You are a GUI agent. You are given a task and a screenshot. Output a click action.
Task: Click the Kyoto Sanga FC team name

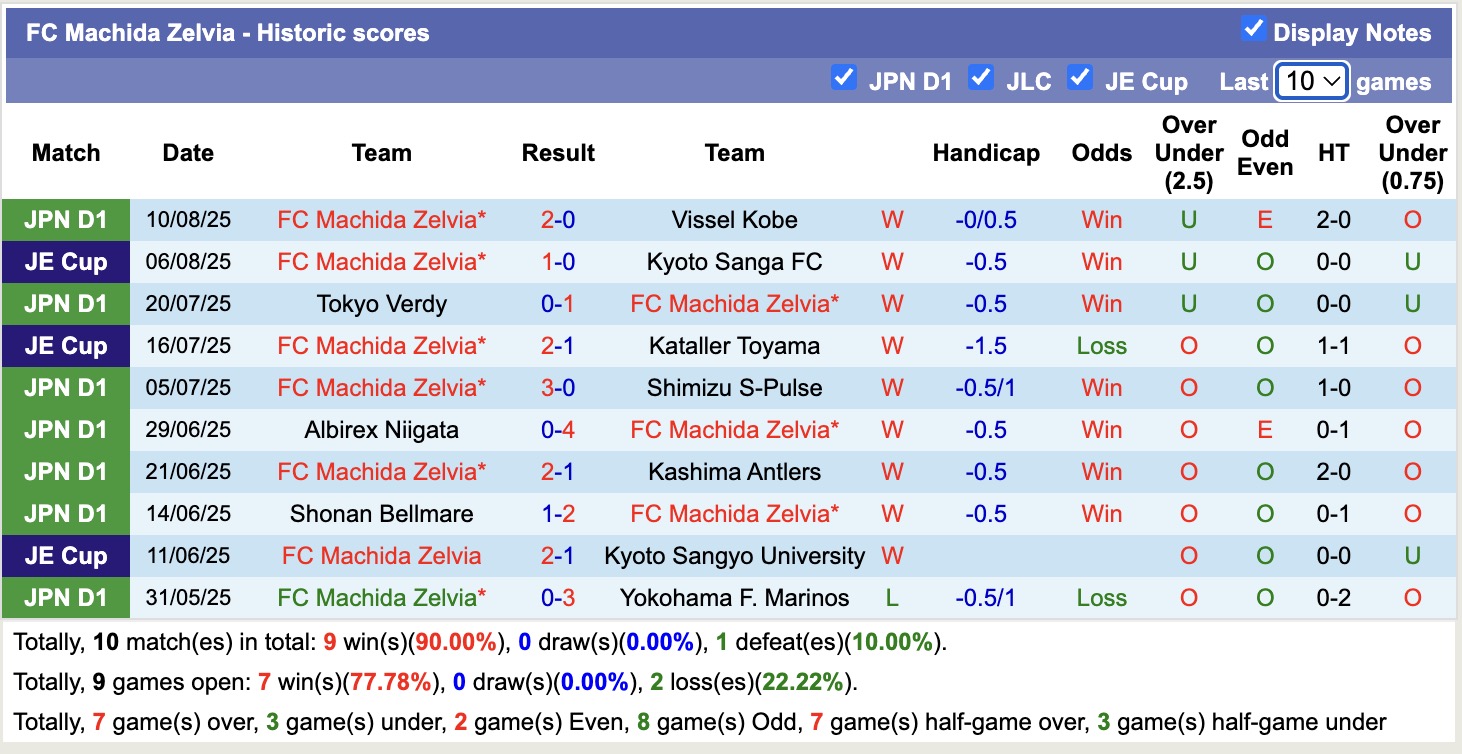coord(734,261)
